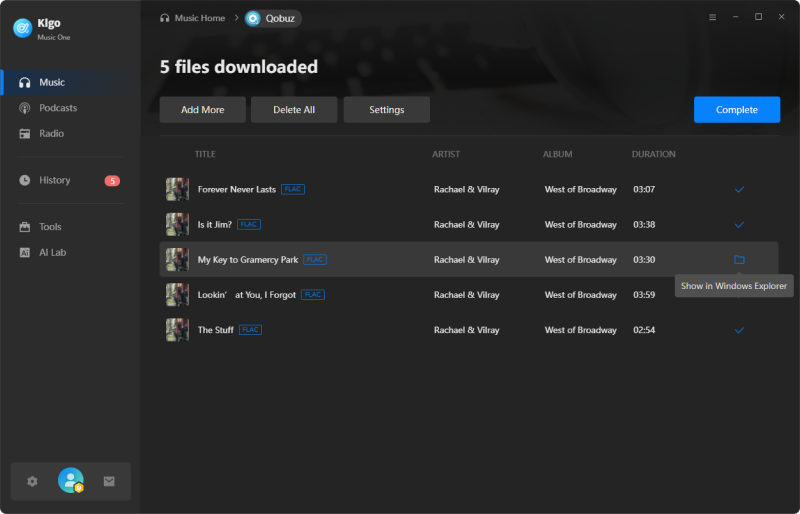The width and height of the screenshot is (800, 514).
Task: Click duration 03:38 of Is it Jim?
Action: point(644,225)
